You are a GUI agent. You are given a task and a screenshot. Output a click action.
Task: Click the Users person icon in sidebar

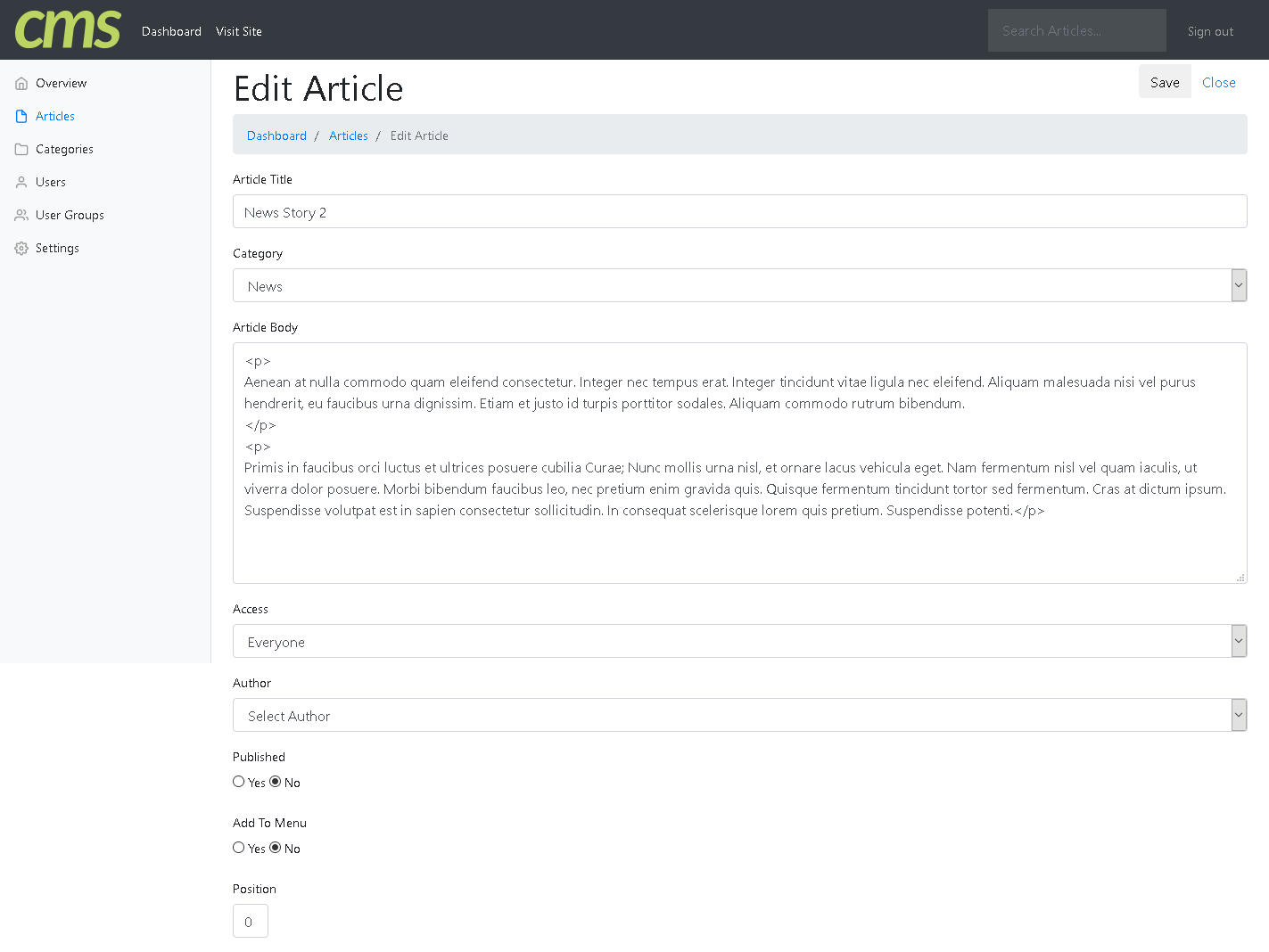(21, 183)
